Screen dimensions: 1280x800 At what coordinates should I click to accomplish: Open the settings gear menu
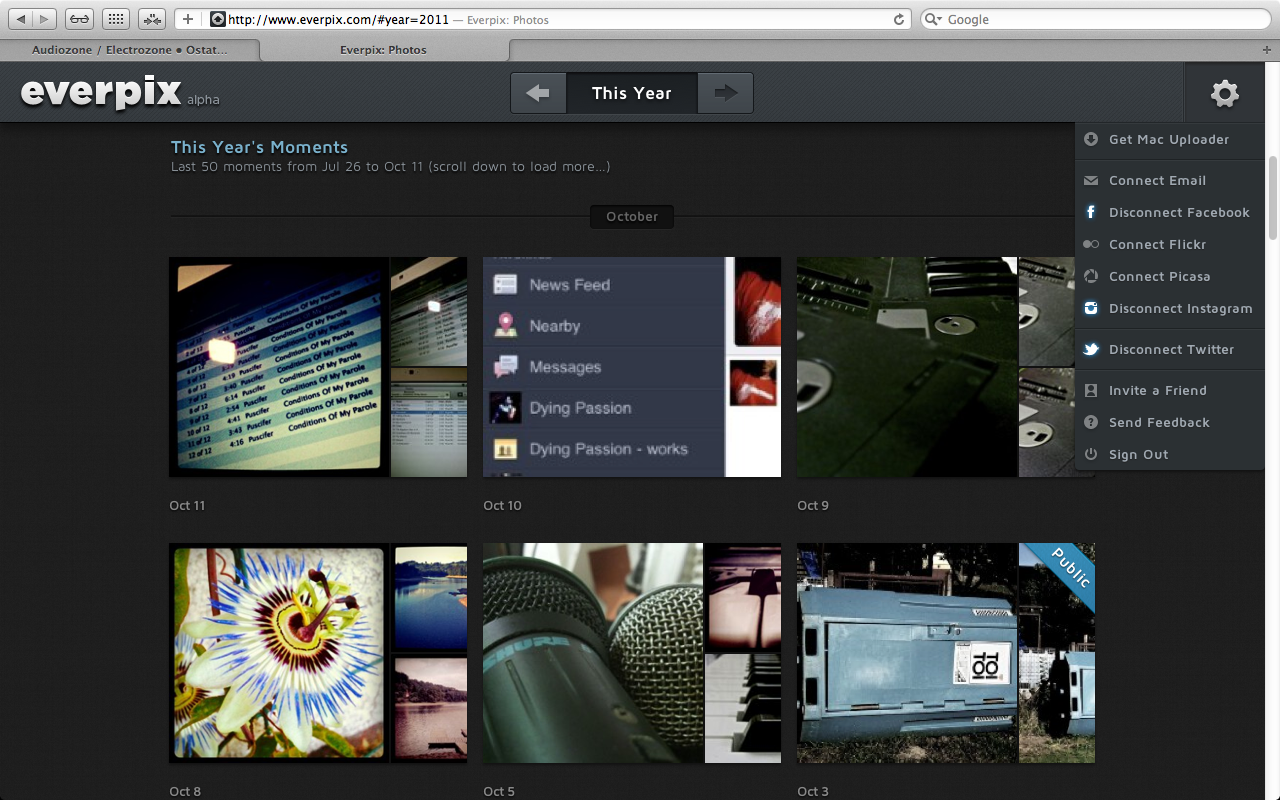tap(1224, 93)
